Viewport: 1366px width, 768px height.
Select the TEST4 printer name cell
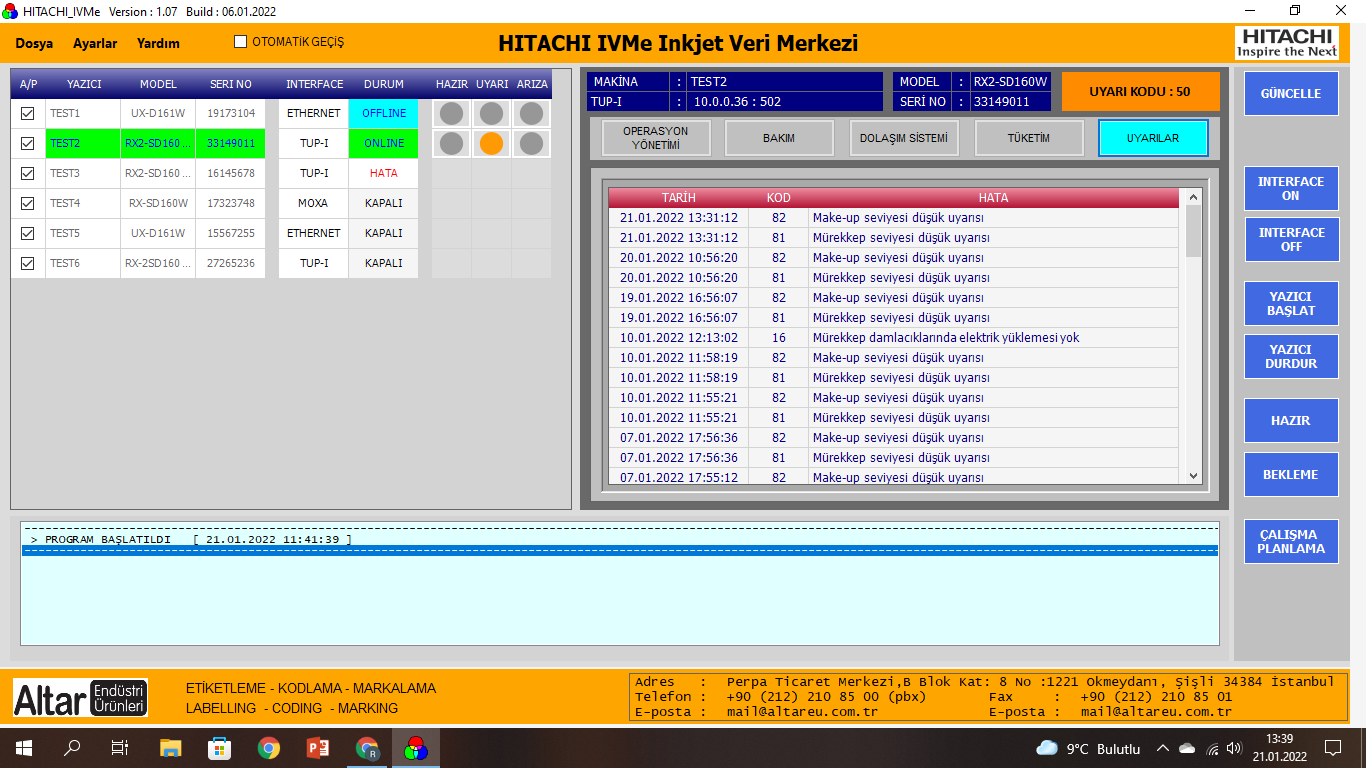point(83,203)
